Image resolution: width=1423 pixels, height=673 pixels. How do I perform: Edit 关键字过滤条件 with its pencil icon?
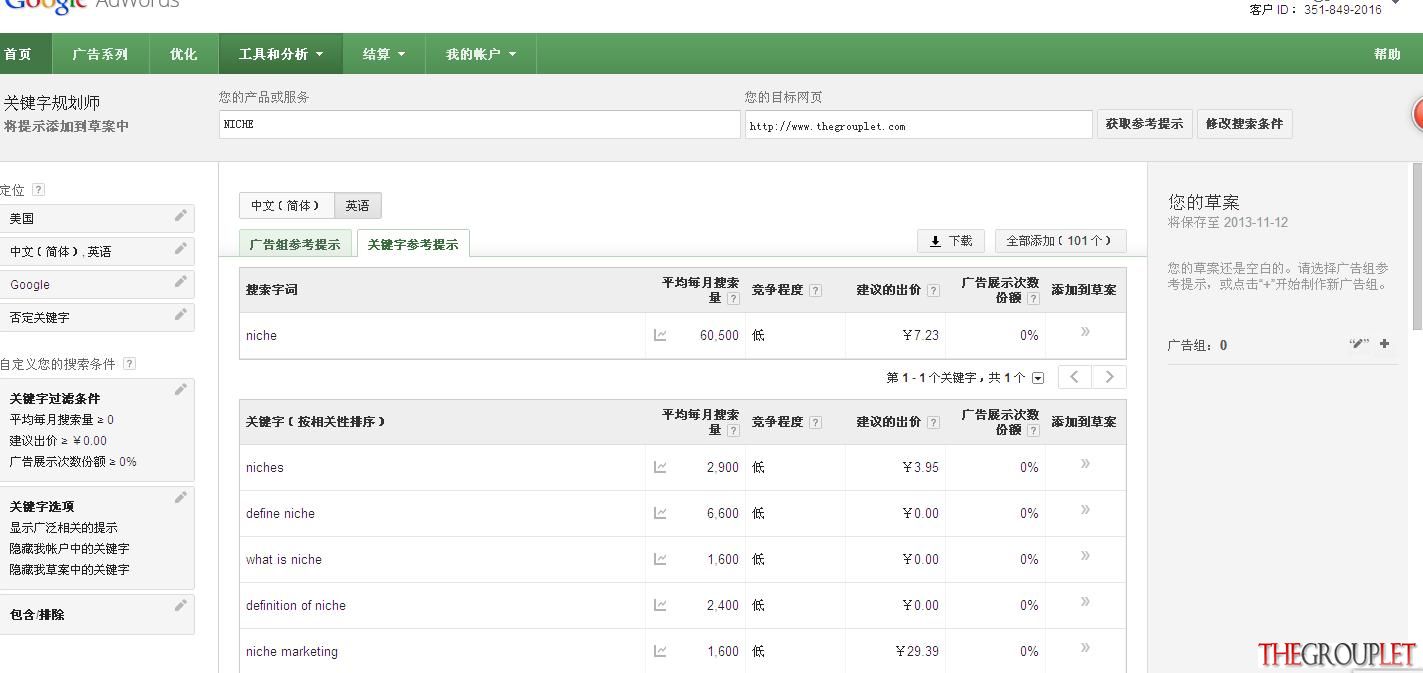pyautogui.click(x=181, y=390)
